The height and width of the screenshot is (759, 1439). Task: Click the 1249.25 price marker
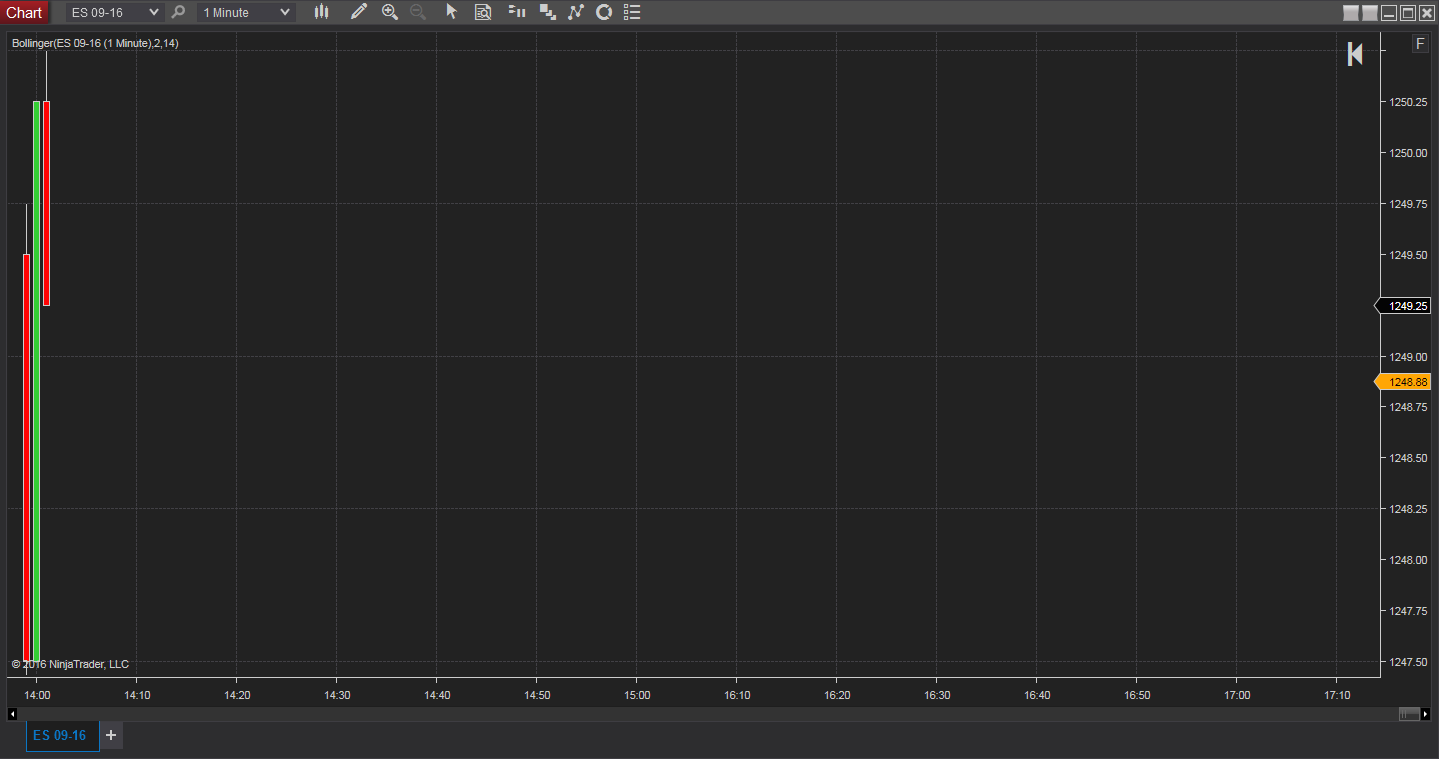[x=1403, y=306]
